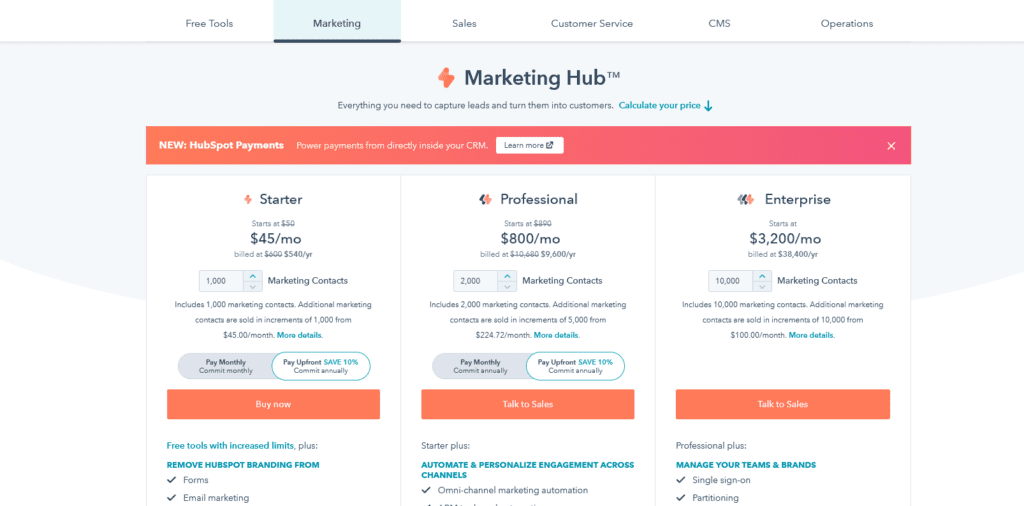This screenshot has height=506, width=1024.
Task: Click the Enterprise marketing contacts input field
Action: [x=731, y=281]
